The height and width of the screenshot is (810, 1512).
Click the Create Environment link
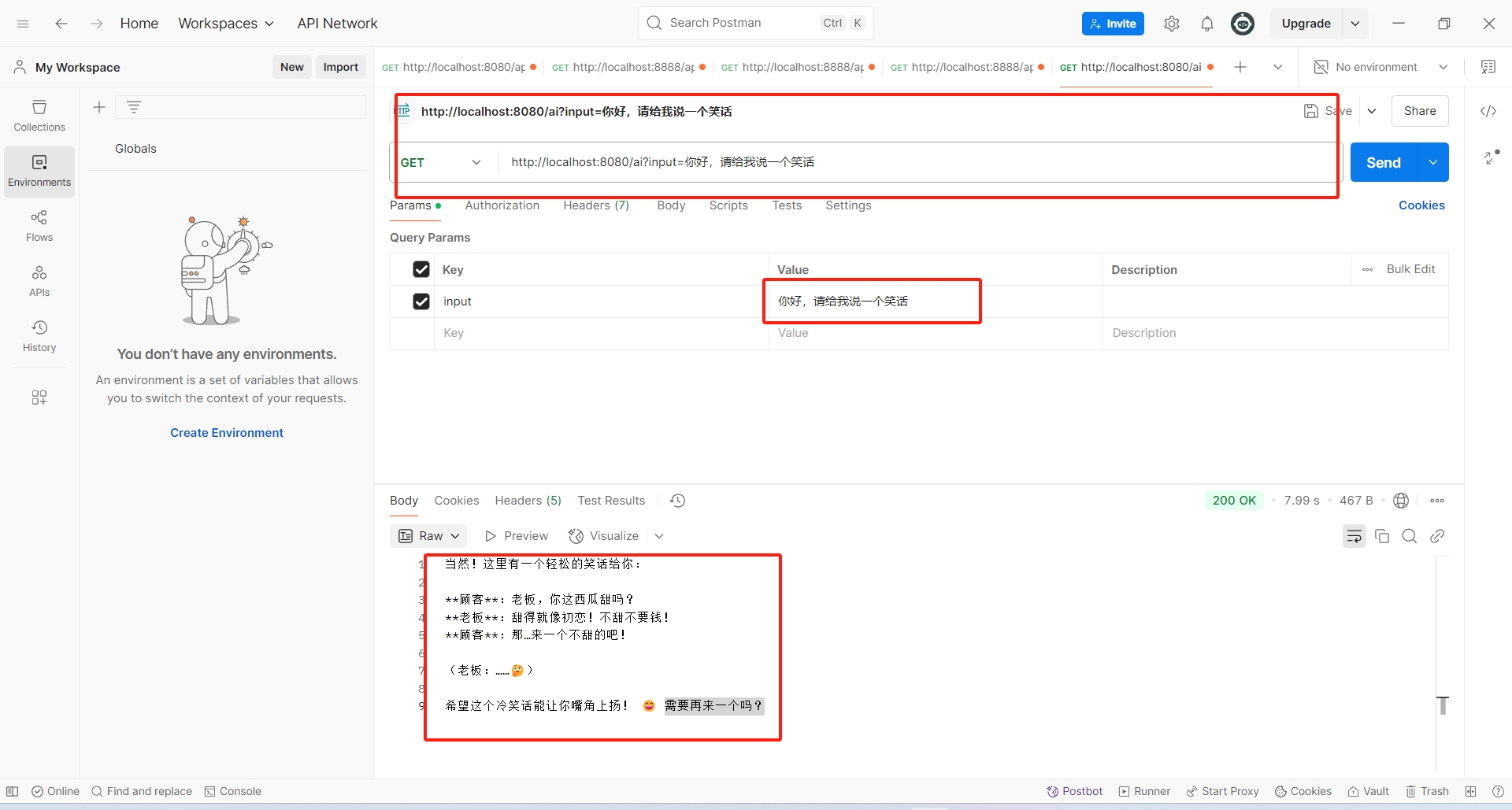(227, 433)
